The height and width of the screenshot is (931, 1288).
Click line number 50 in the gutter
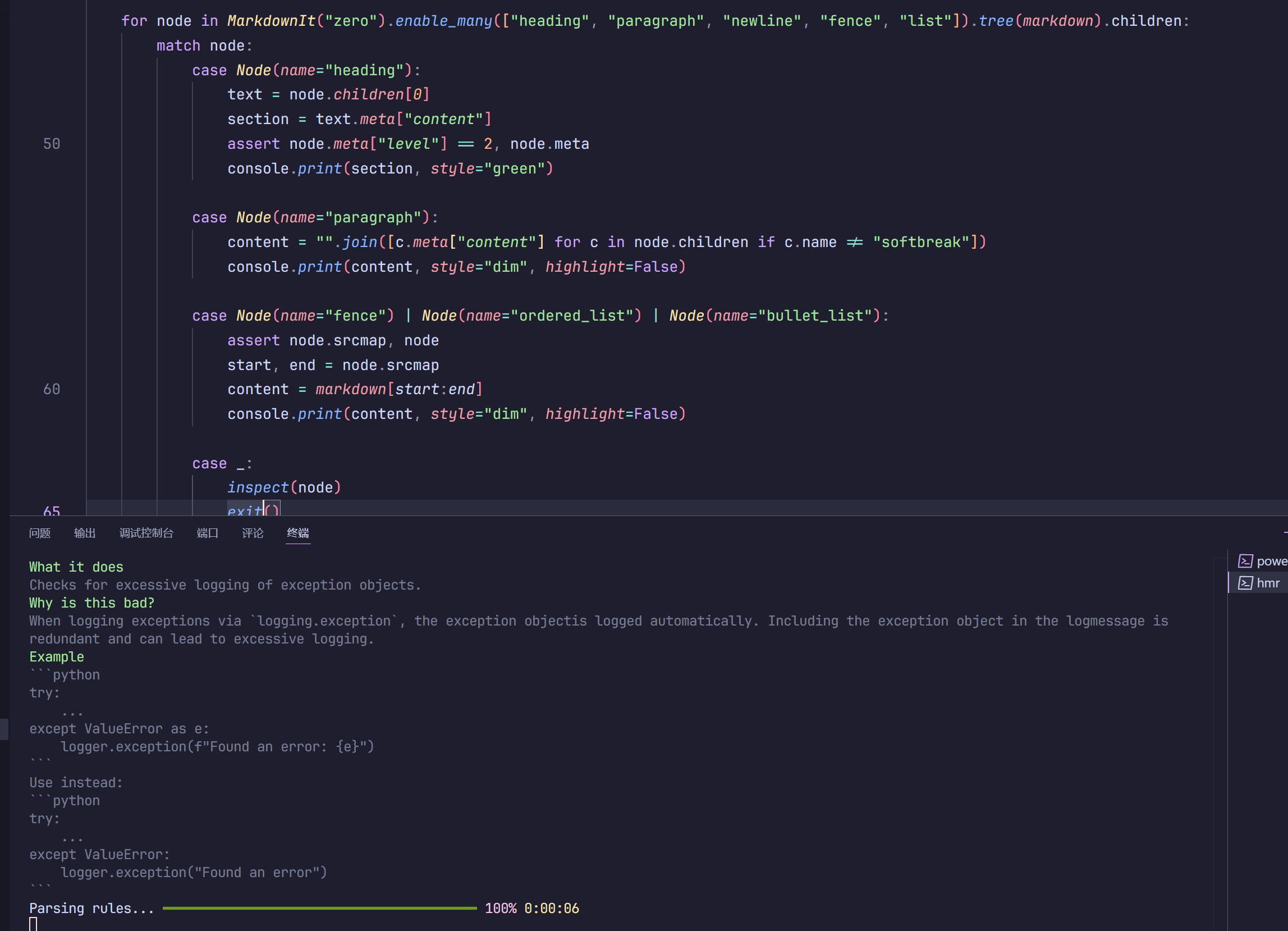pos(52,144)
